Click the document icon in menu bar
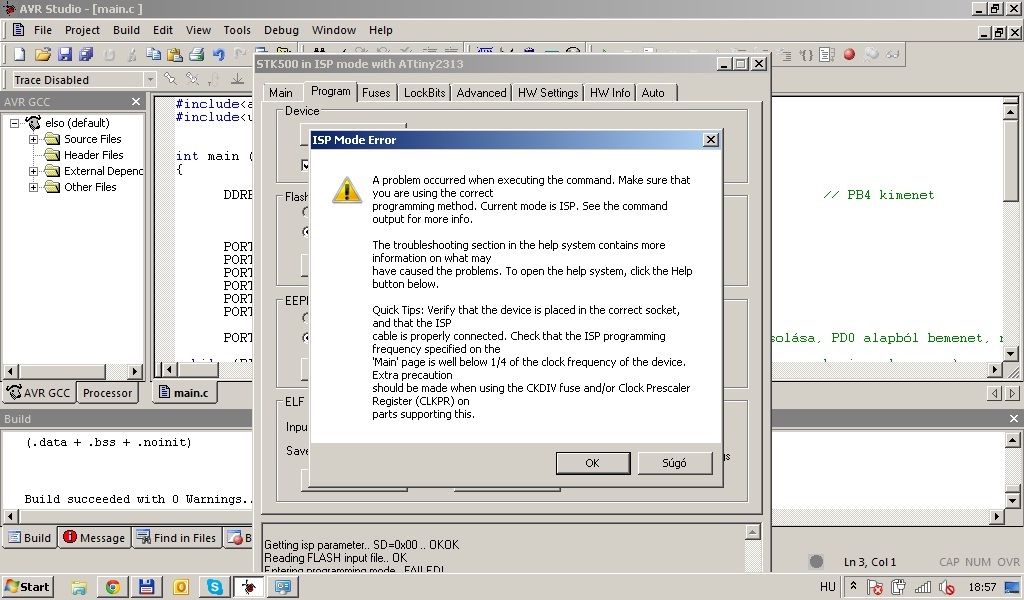1024x600 pixels. [x=18, y=30]
